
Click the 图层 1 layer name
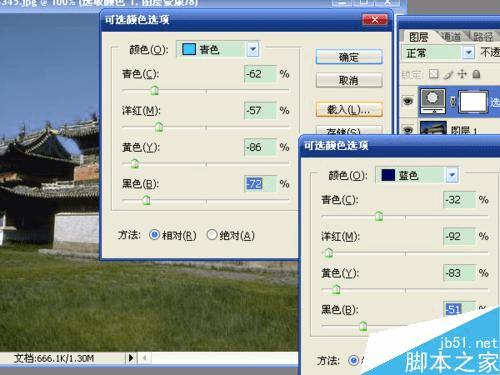tap(465, 131)
